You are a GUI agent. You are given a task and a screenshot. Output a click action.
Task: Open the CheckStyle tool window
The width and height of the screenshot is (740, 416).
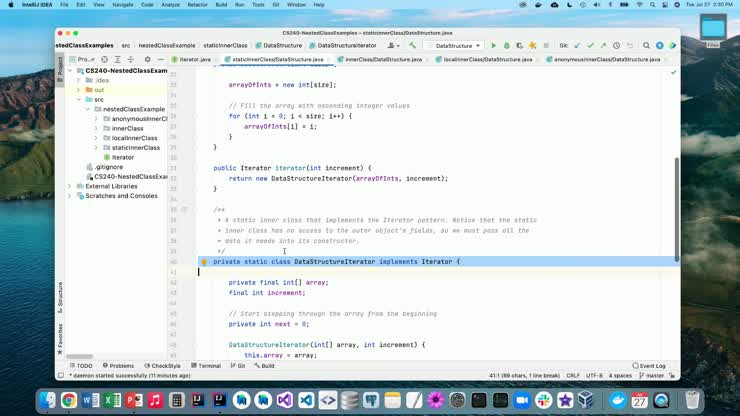162,366
